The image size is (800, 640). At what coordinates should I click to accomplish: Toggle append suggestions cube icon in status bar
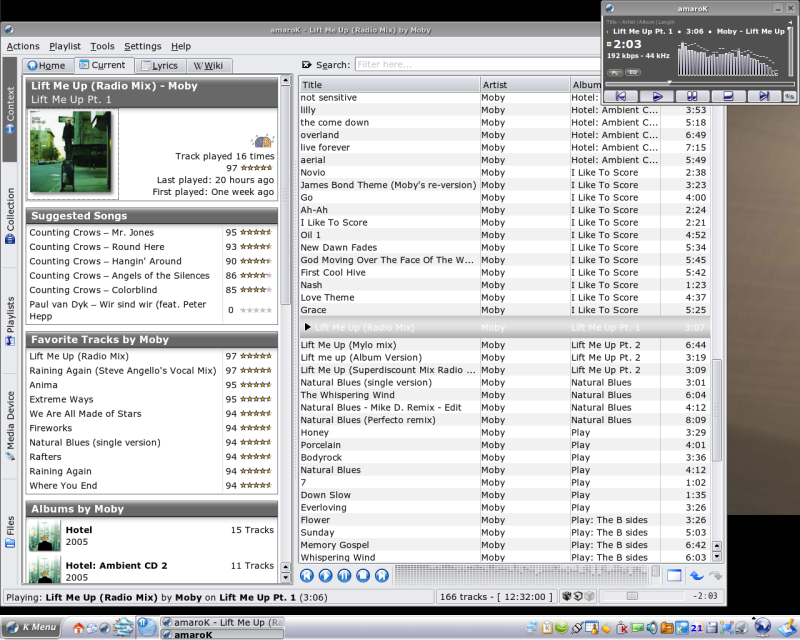click(589, 596)
